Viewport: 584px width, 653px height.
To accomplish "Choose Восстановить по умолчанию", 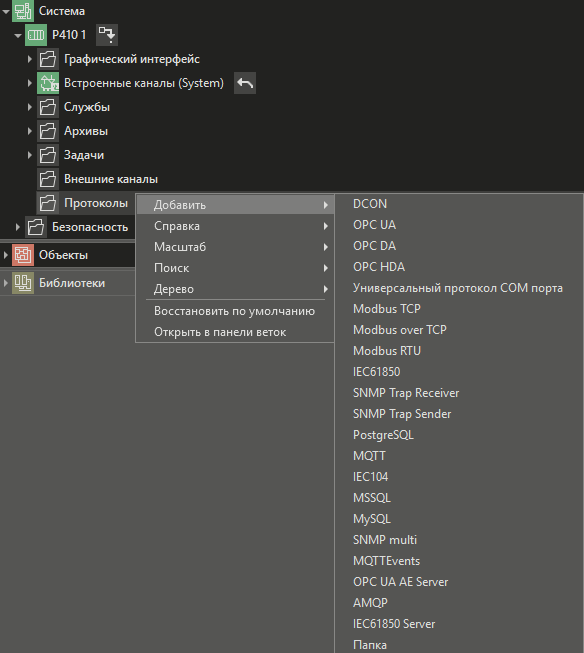I will (235, 311).
